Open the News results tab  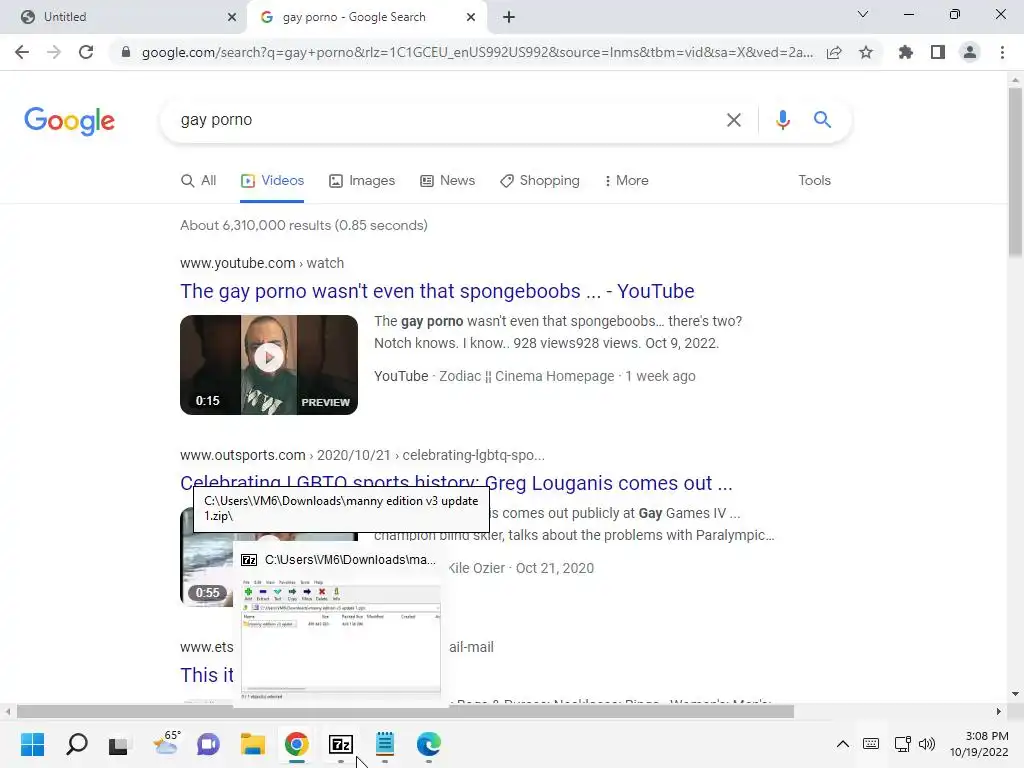tap(447, 181)
